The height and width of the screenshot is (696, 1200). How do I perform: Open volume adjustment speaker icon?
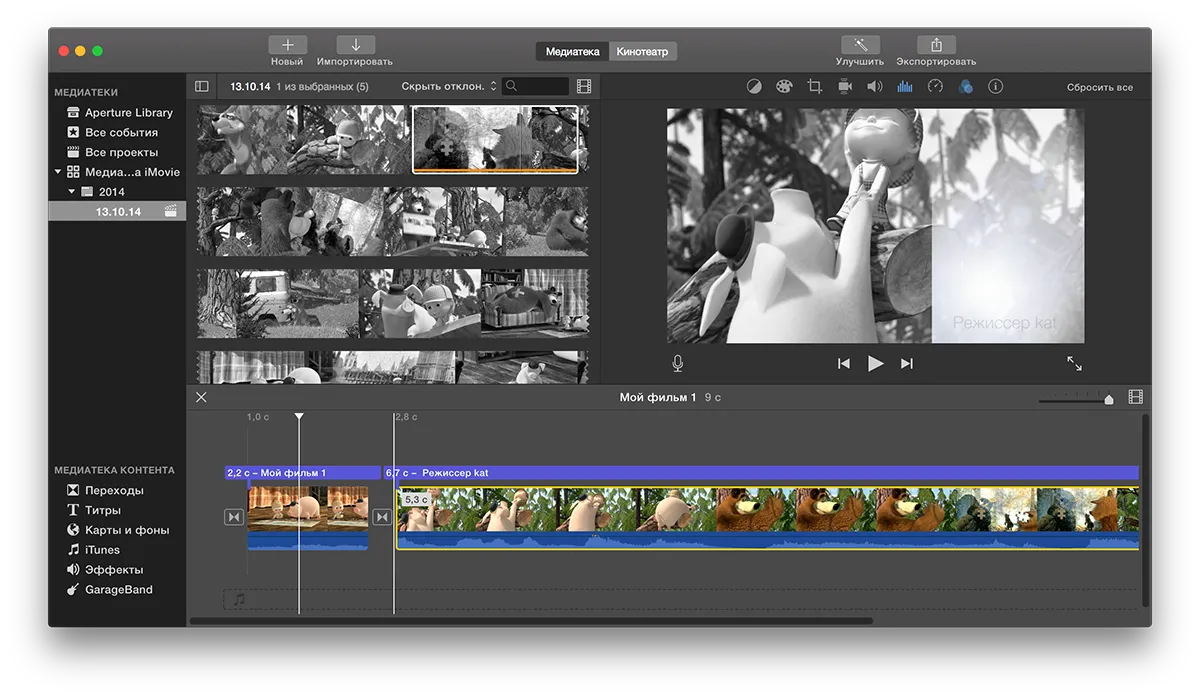875,87
